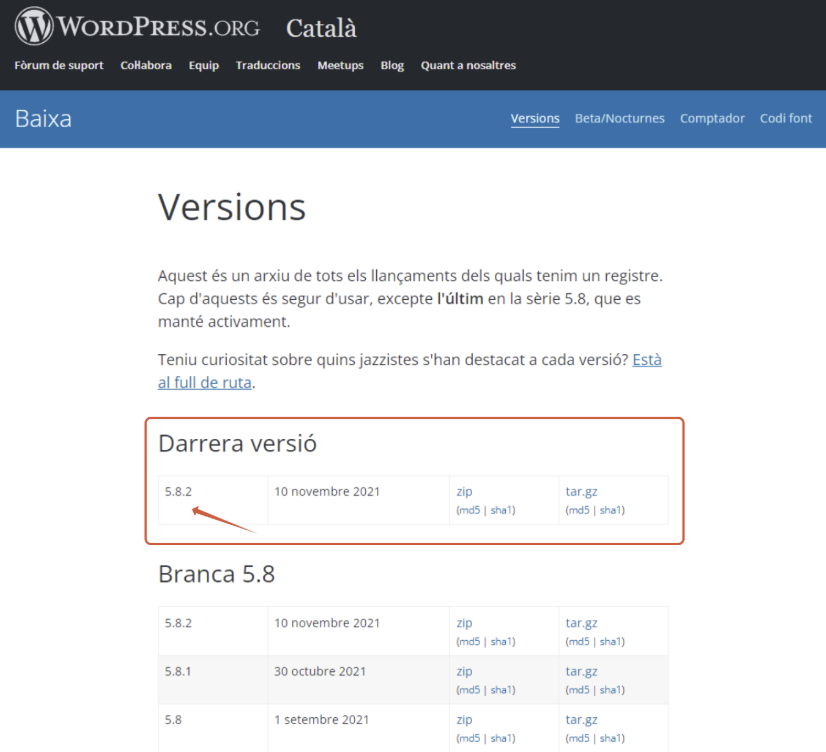The image size is (826, 752).
Task: Switch to the Versions tab
Action: (535, 118)
